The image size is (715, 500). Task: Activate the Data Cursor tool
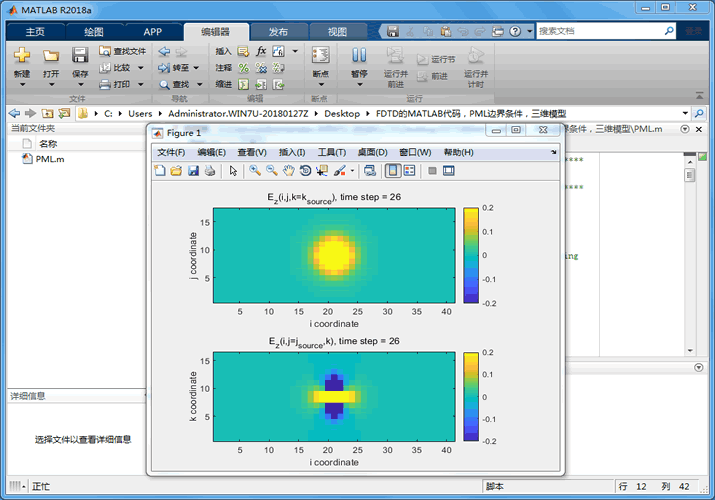(322, 171)
